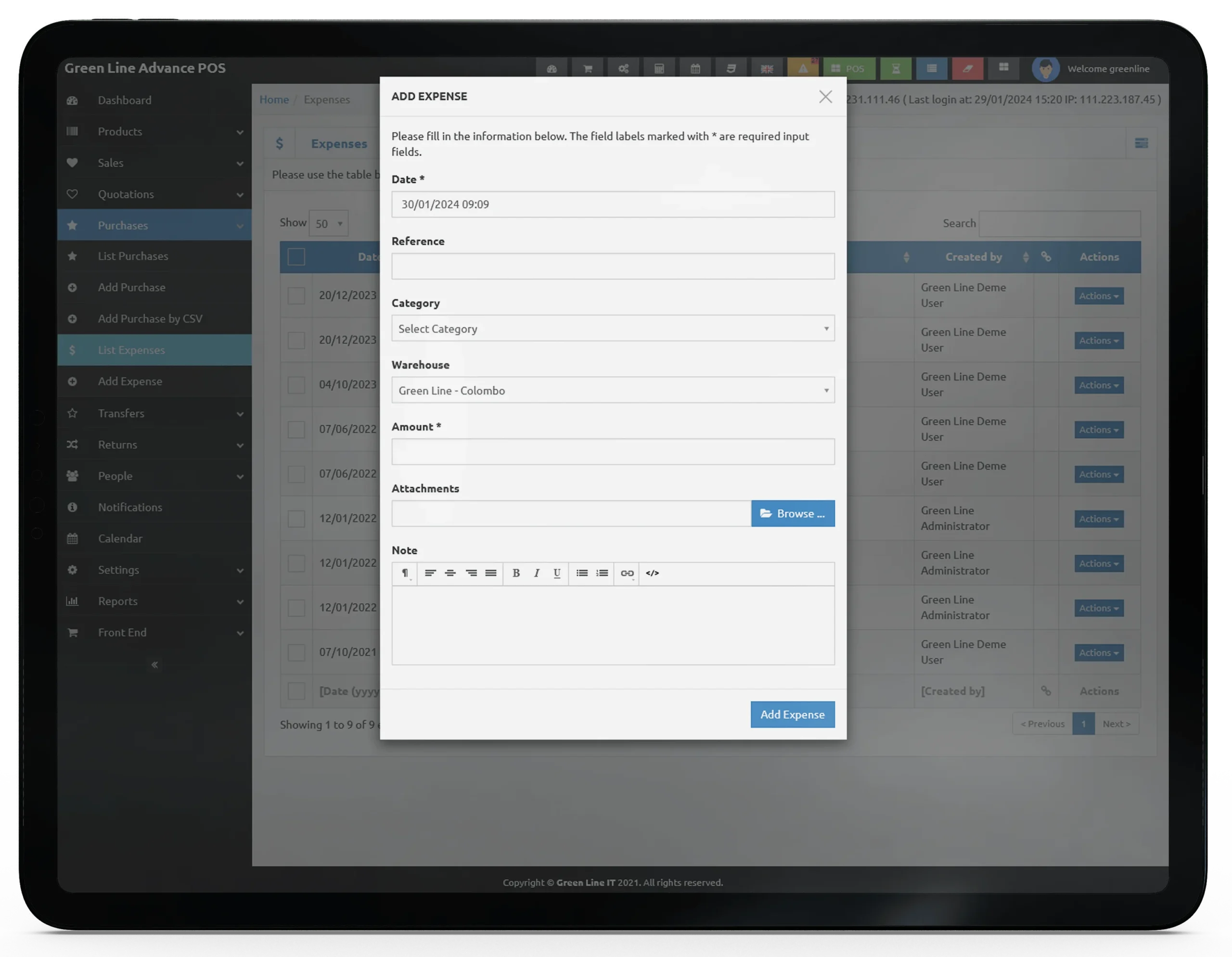Expand the Category dropdown to select category

(613, 328)
